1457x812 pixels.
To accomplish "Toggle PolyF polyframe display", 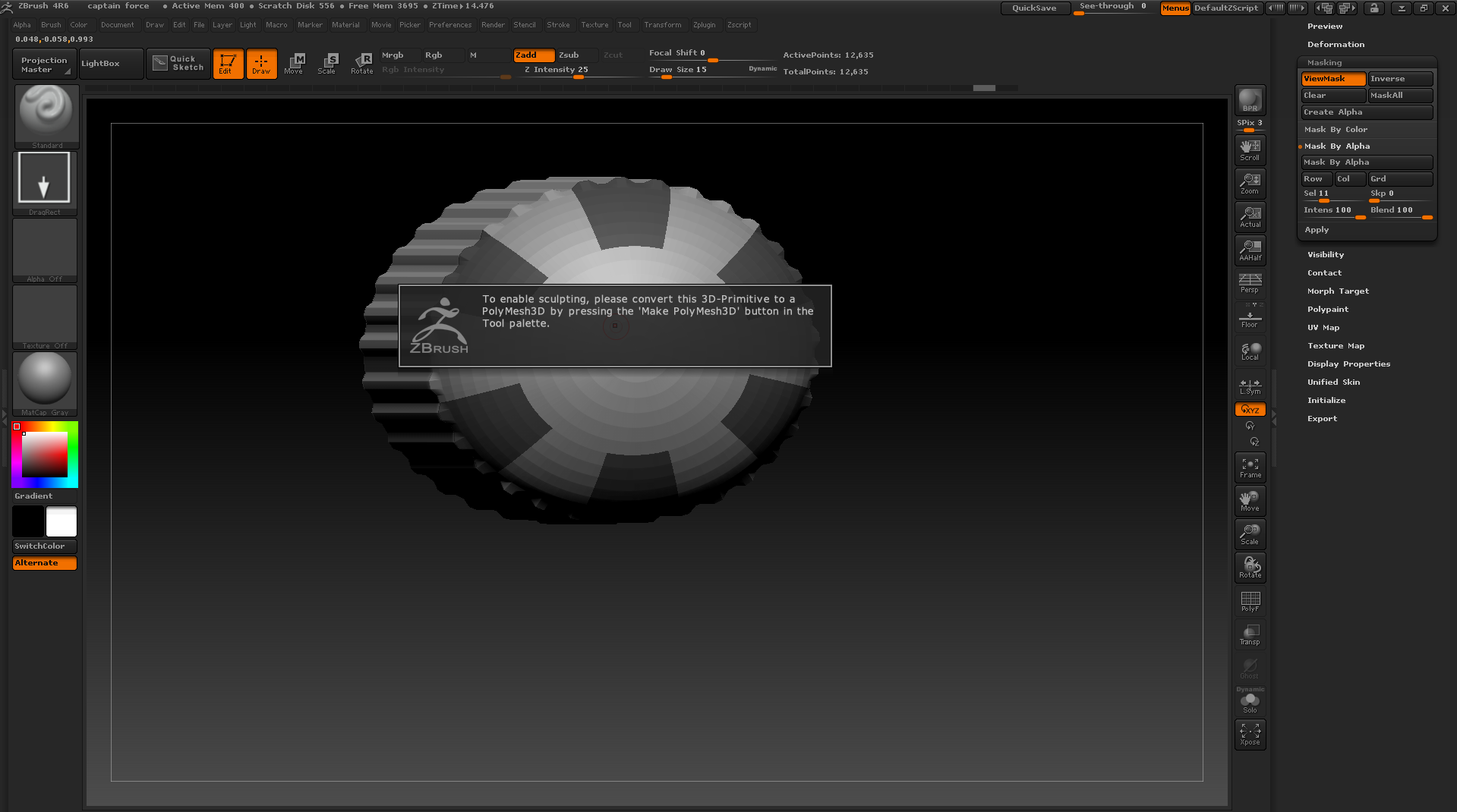I will tap(1250, 601).
